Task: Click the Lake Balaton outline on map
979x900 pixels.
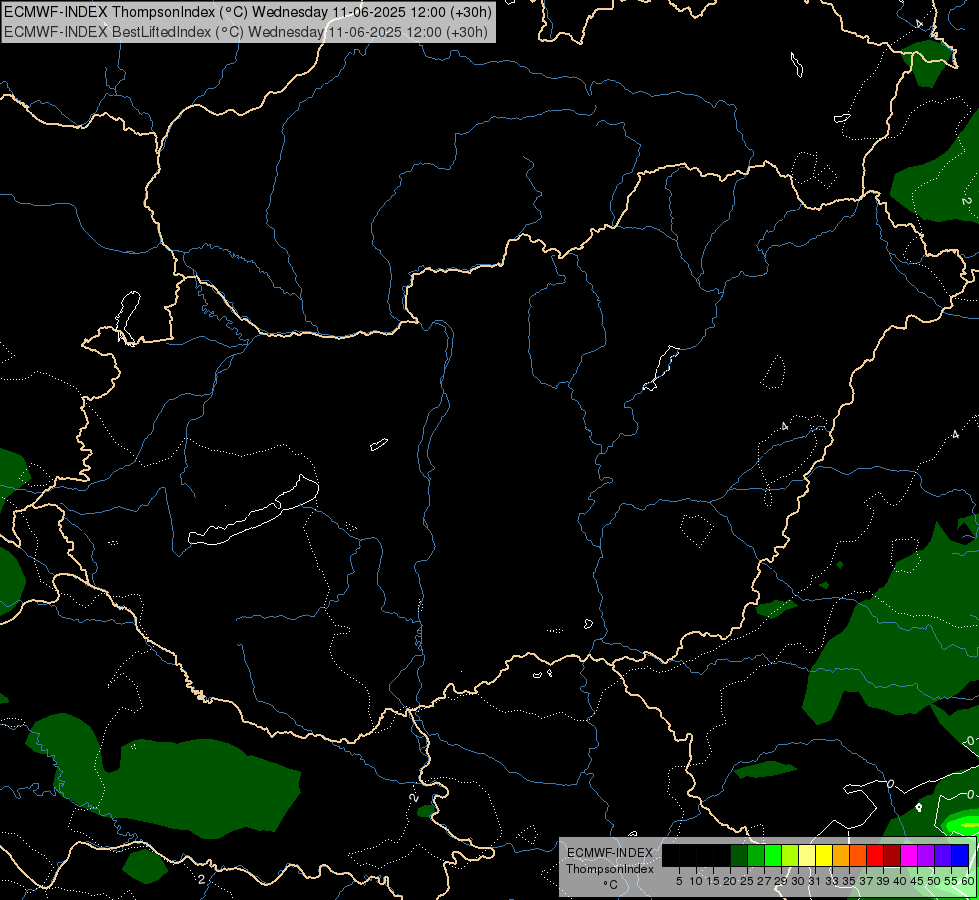Action: 253,510
